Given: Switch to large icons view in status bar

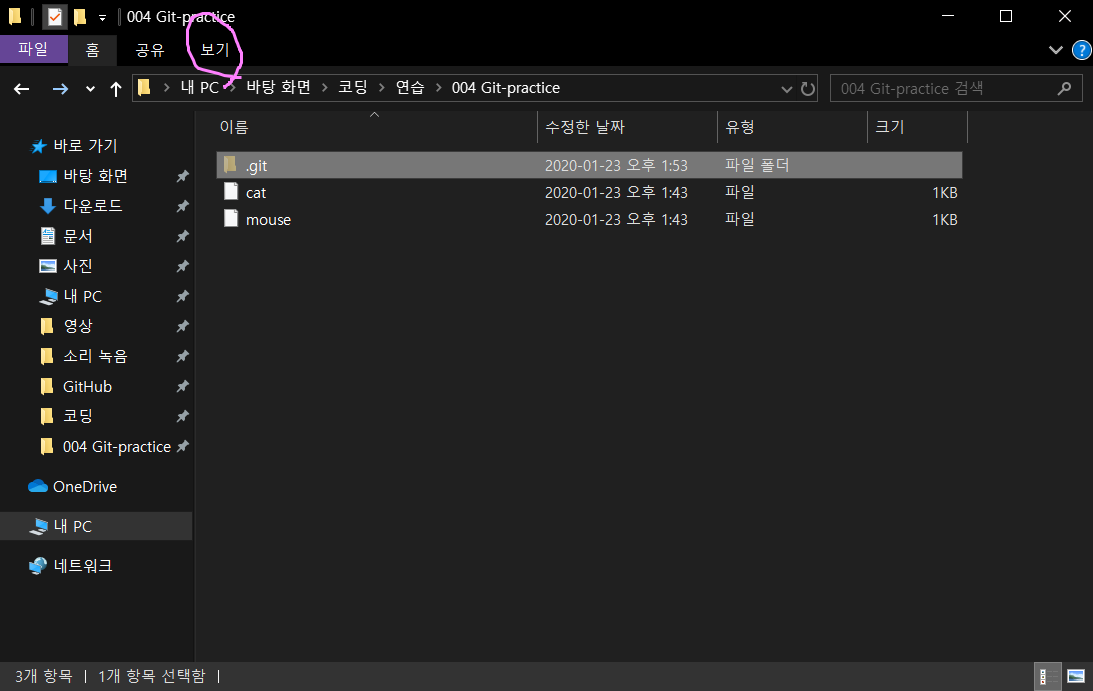Looking at the screenshot, I should (1076, 676).
